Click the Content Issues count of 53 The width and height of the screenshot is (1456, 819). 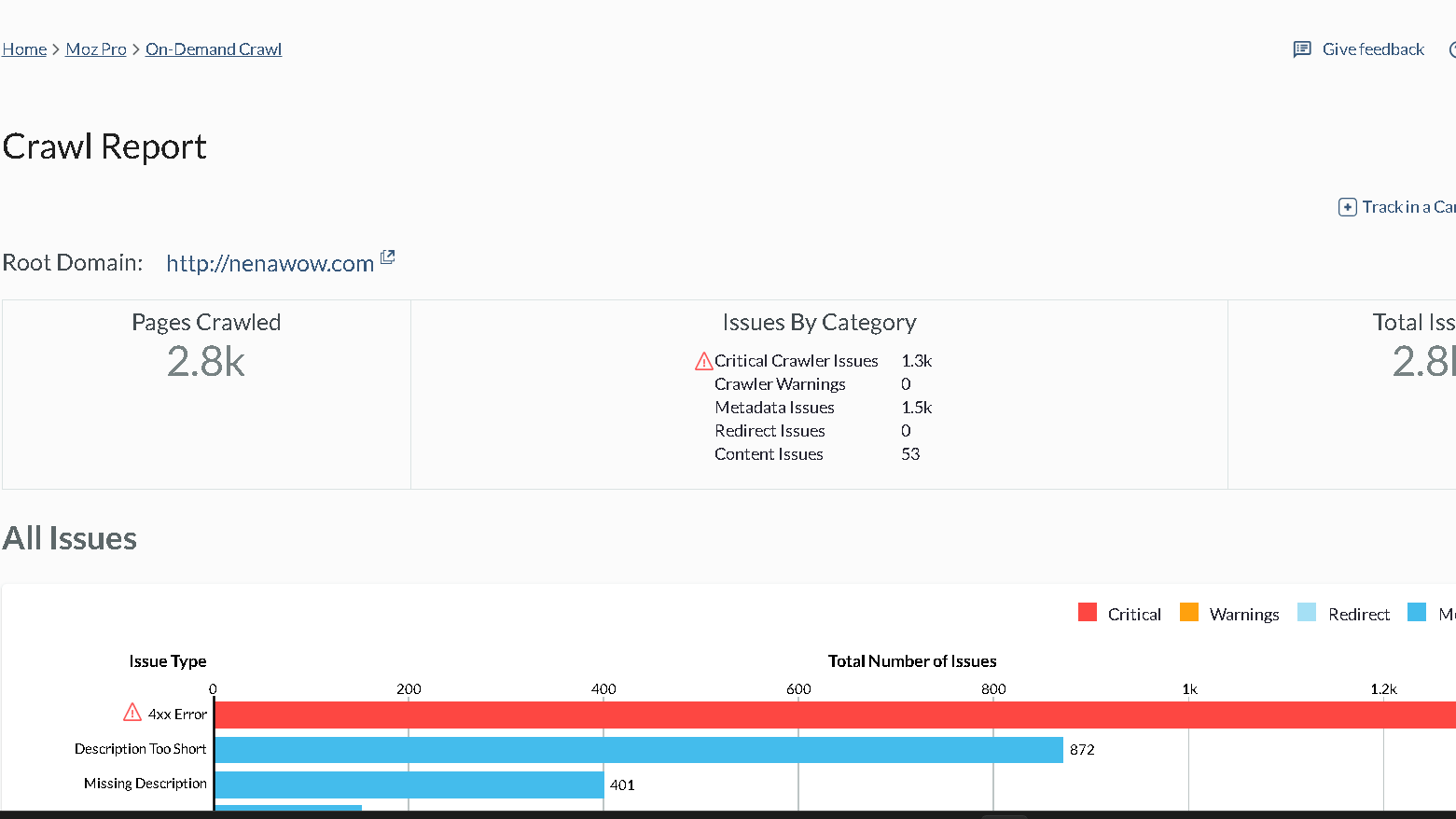coord(910,453)
